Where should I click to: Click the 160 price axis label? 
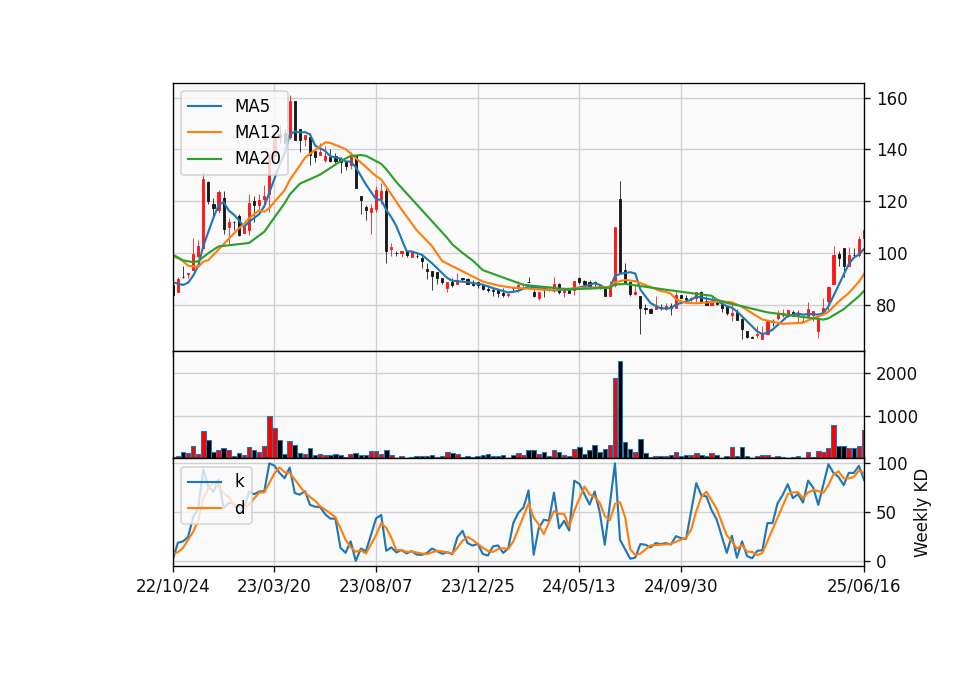pyautogui.click(x=892, y=99)
